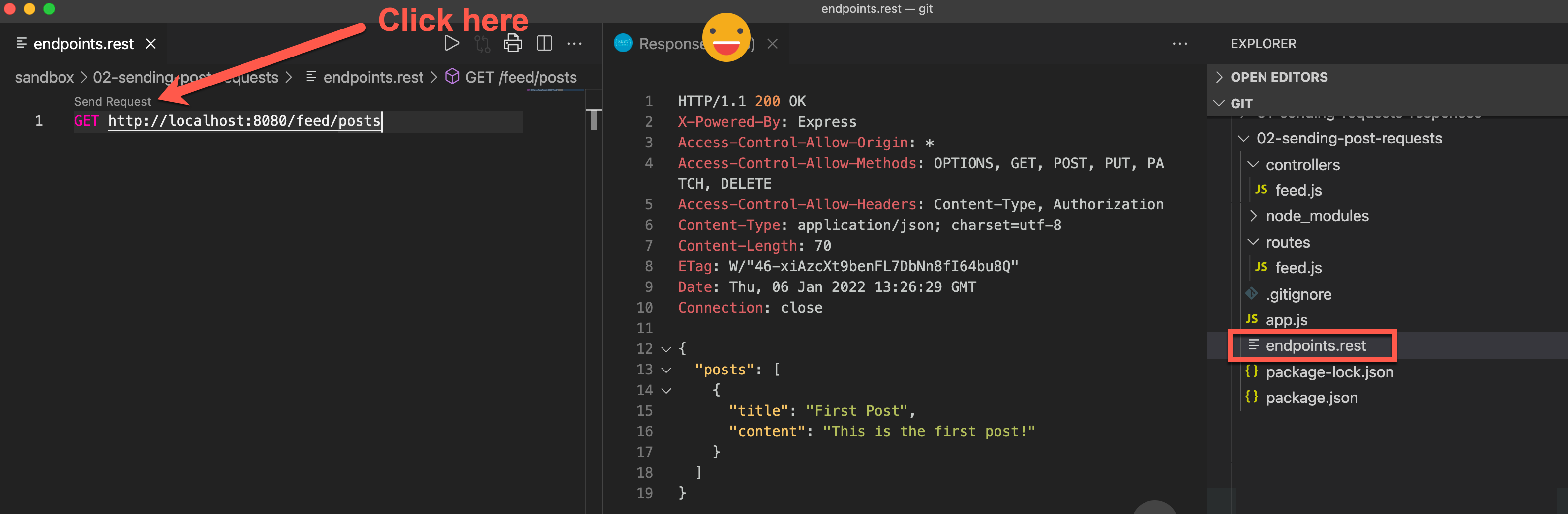Run the request with the play icon

tap(451, 43)
